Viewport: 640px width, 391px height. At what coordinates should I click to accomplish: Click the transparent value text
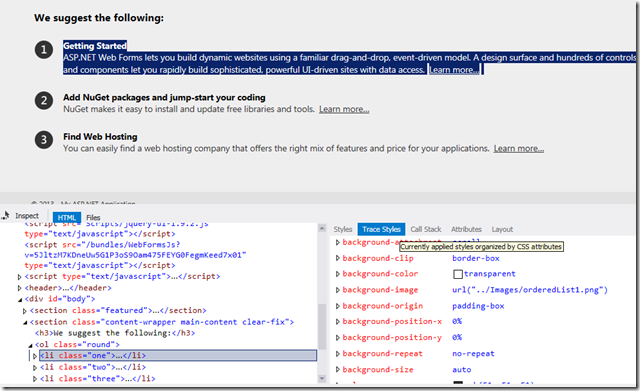490,274
